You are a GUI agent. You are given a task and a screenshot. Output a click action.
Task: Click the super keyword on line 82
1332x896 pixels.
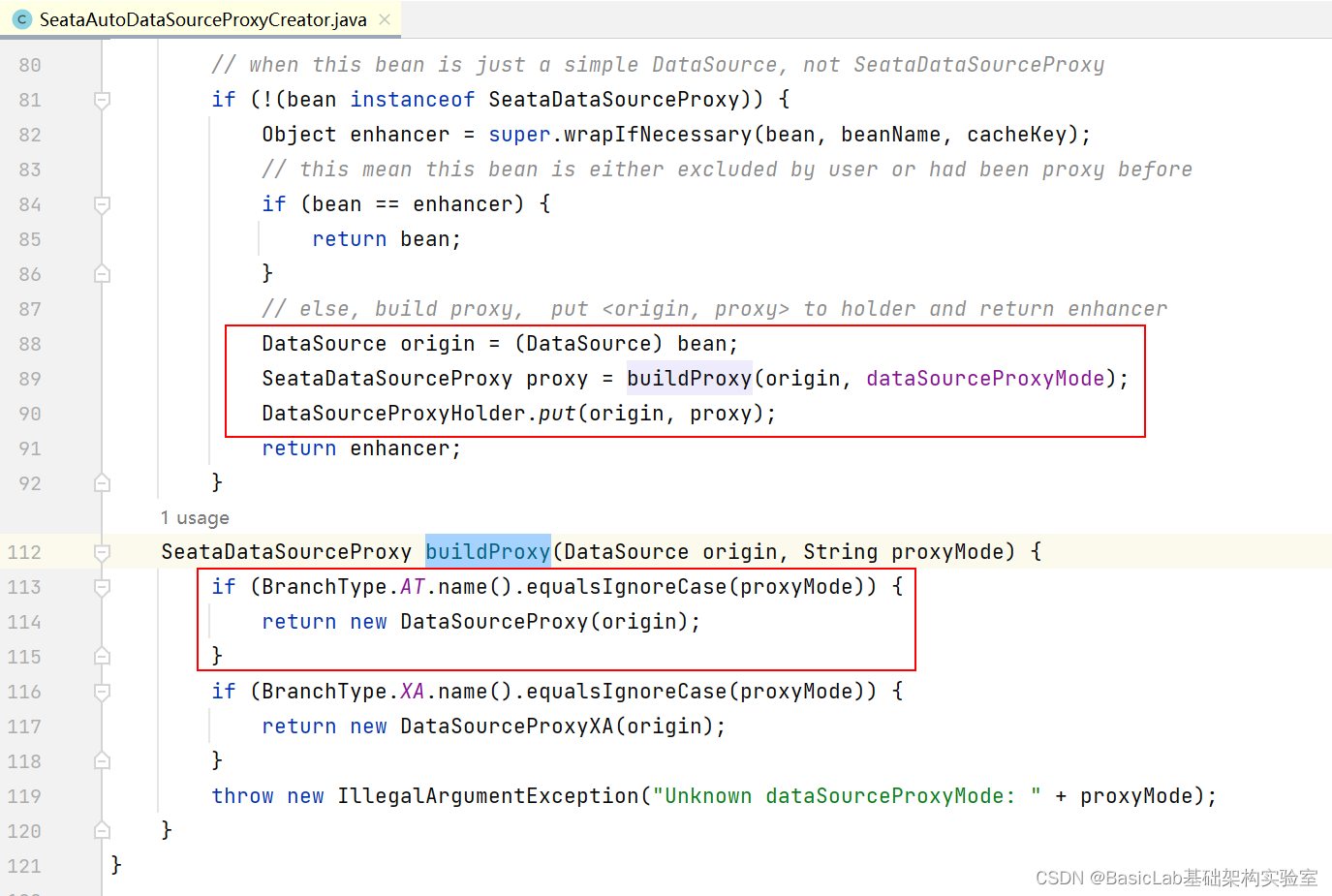[x=520, y=135]
